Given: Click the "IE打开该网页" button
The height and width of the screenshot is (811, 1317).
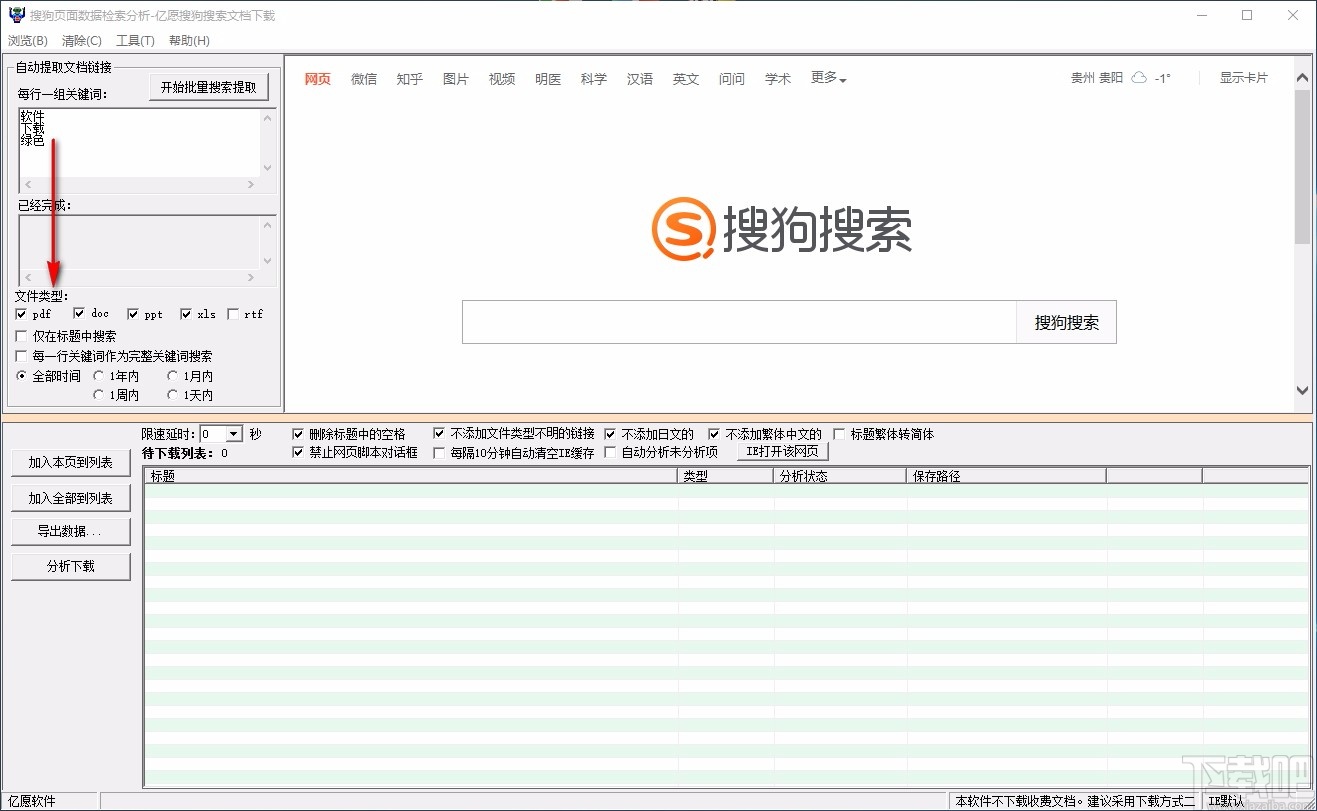Looking at the screenshot, I should point(782,452).
